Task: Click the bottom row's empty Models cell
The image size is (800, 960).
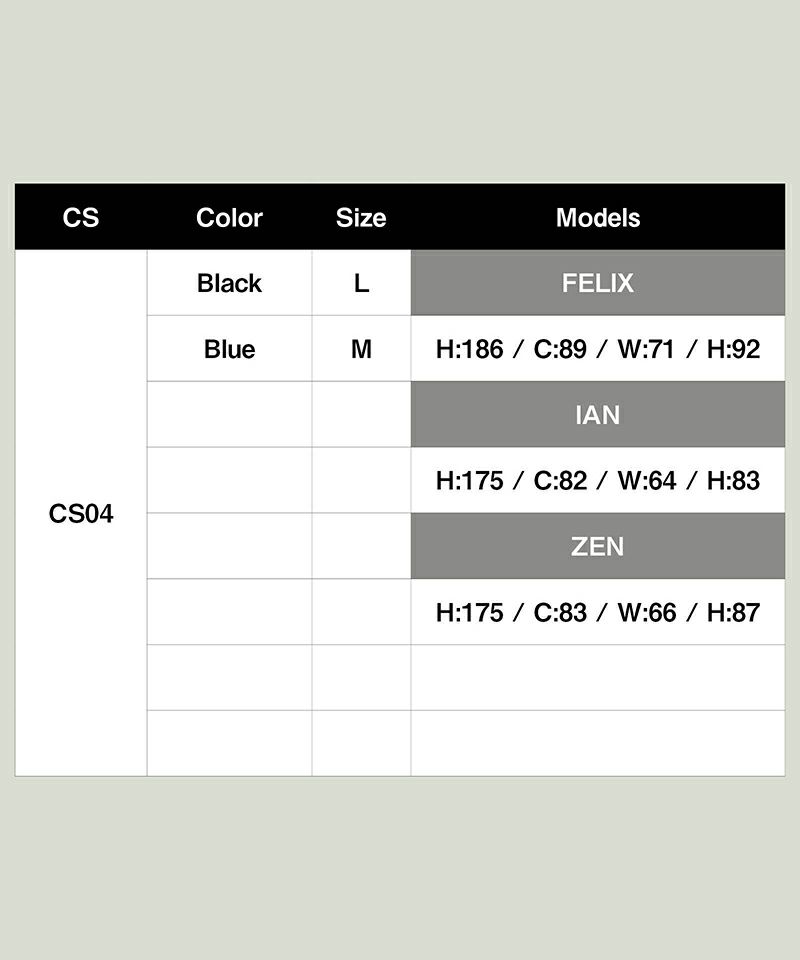Action: 598,743
